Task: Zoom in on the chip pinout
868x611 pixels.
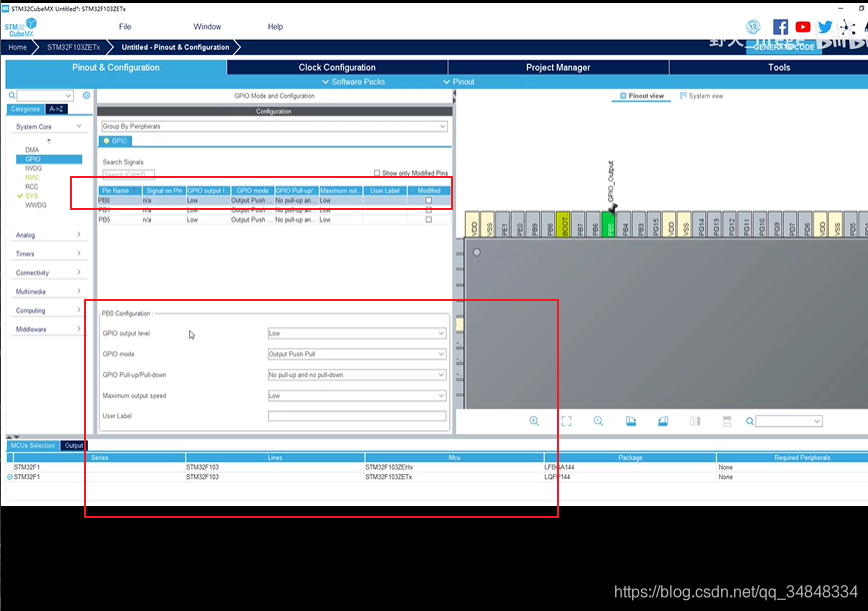Action: pos(534,421)
